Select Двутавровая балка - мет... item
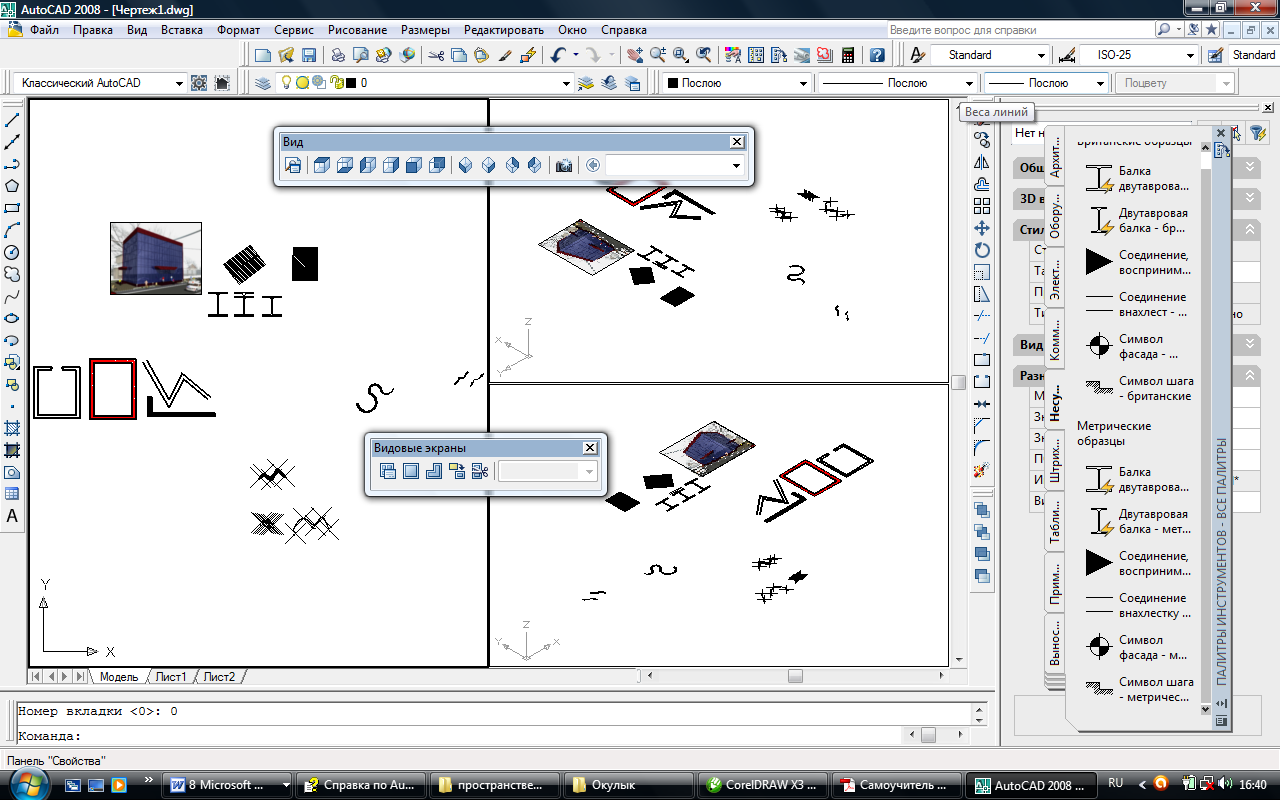The width and height of the screenshot is (1280, 800). (1140, 521)
